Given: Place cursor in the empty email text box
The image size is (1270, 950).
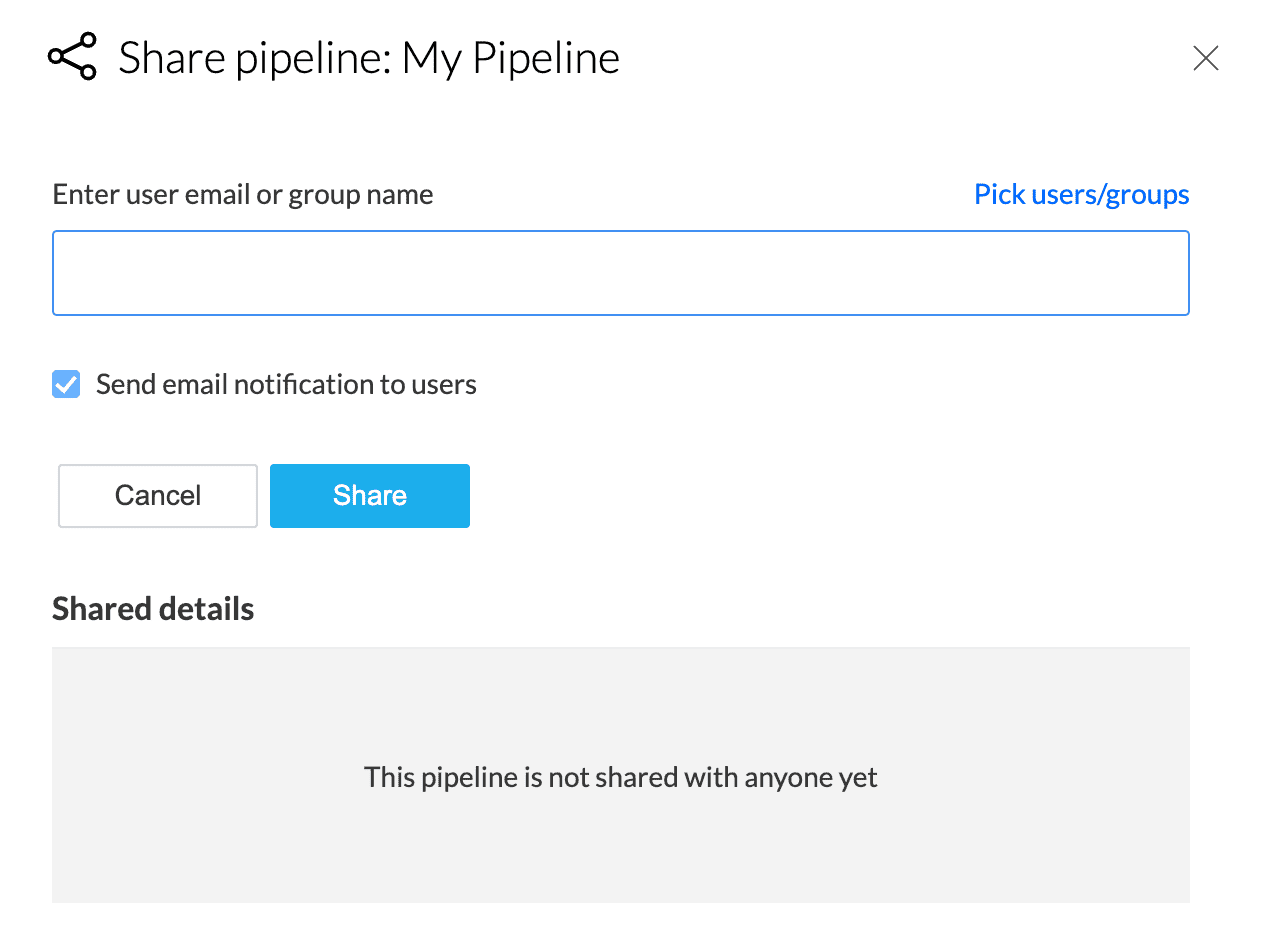Looking at the screenshot, I should click(x=620, y=273).
